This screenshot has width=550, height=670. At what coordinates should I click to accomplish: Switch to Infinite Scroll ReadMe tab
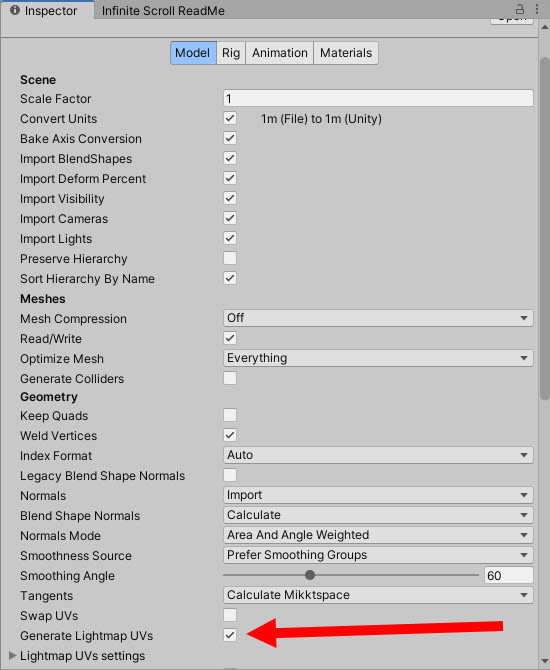[x=163, y=11]
